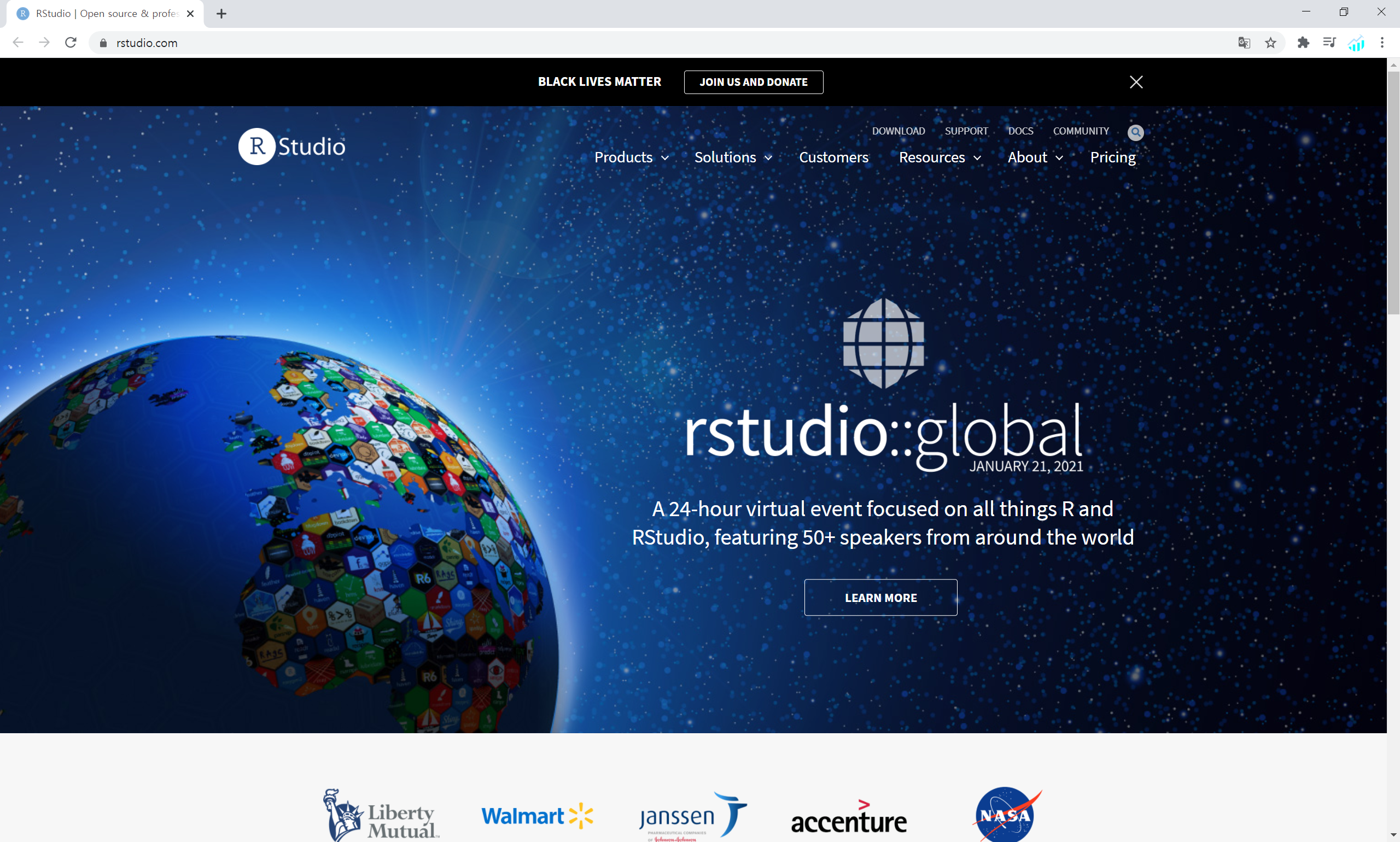1400x842 pixels.
Task: Click the RStudio logo
Action: click(291, 147)
